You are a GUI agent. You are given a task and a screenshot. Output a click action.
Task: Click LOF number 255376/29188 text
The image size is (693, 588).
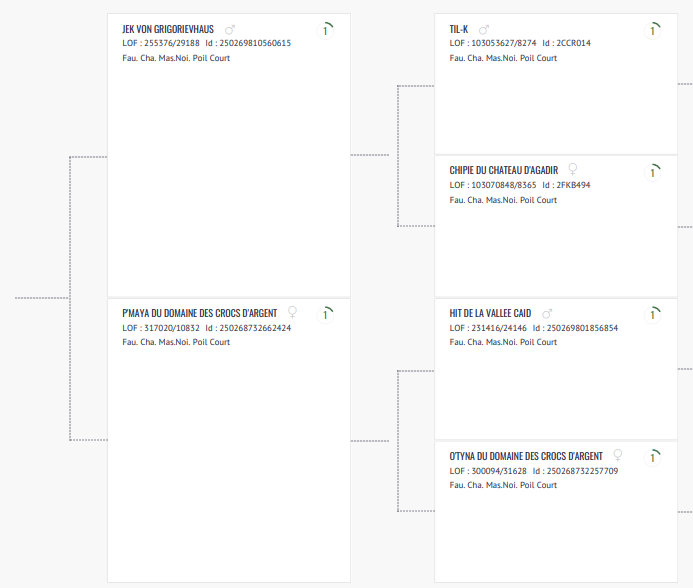tap(161, 44)
